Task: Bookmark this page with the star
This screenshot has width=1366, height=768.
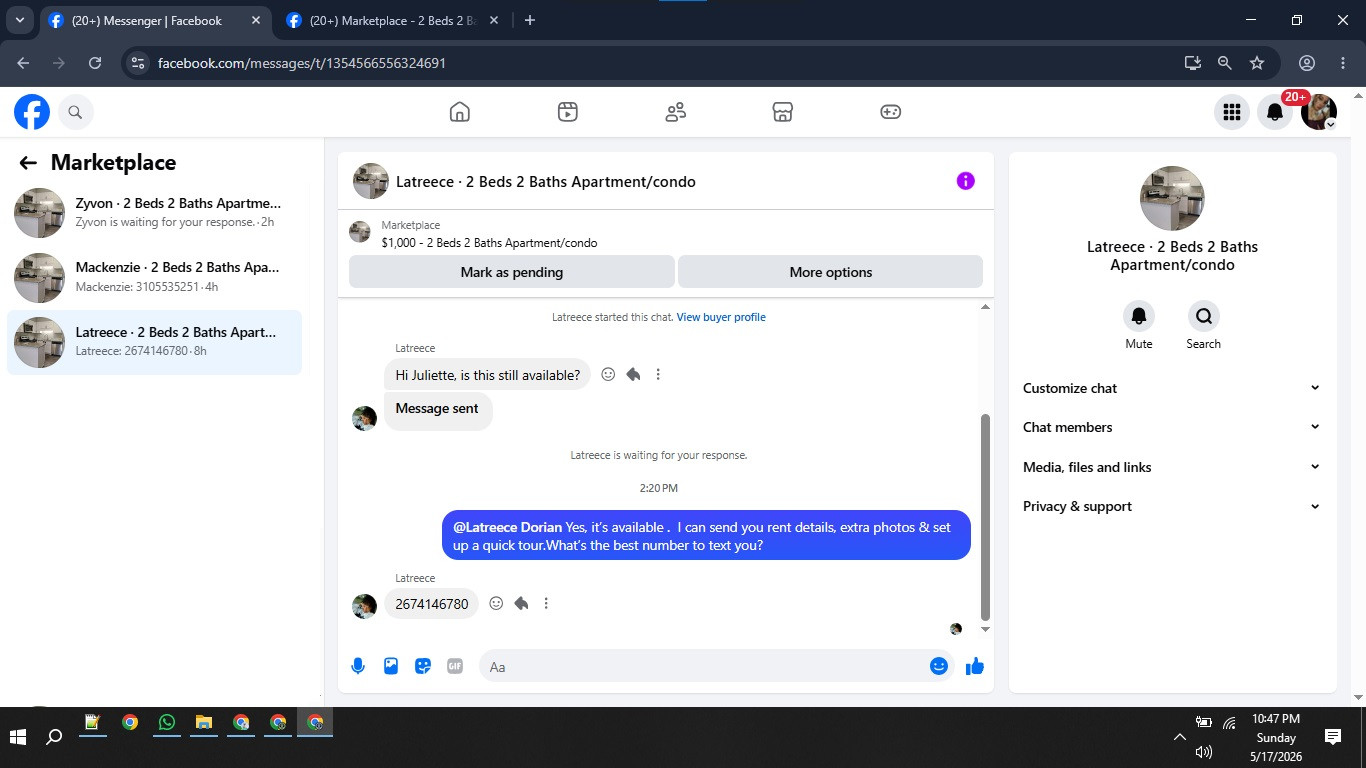Action: point(1257,62)
